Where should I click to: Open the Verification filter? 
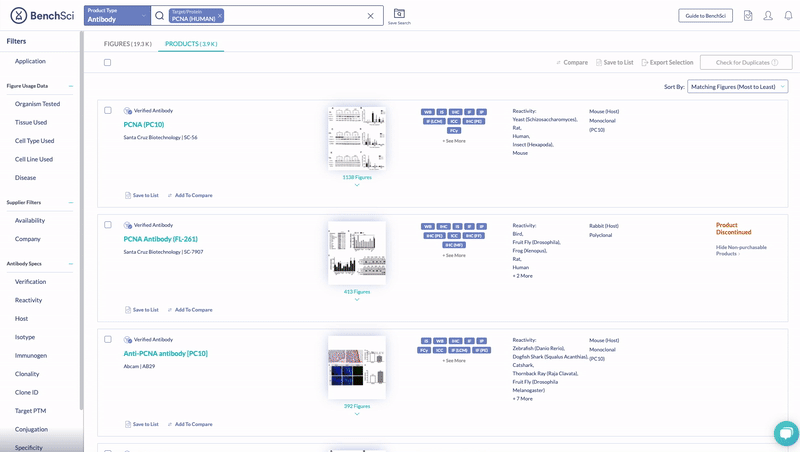[x=30, y=282]
